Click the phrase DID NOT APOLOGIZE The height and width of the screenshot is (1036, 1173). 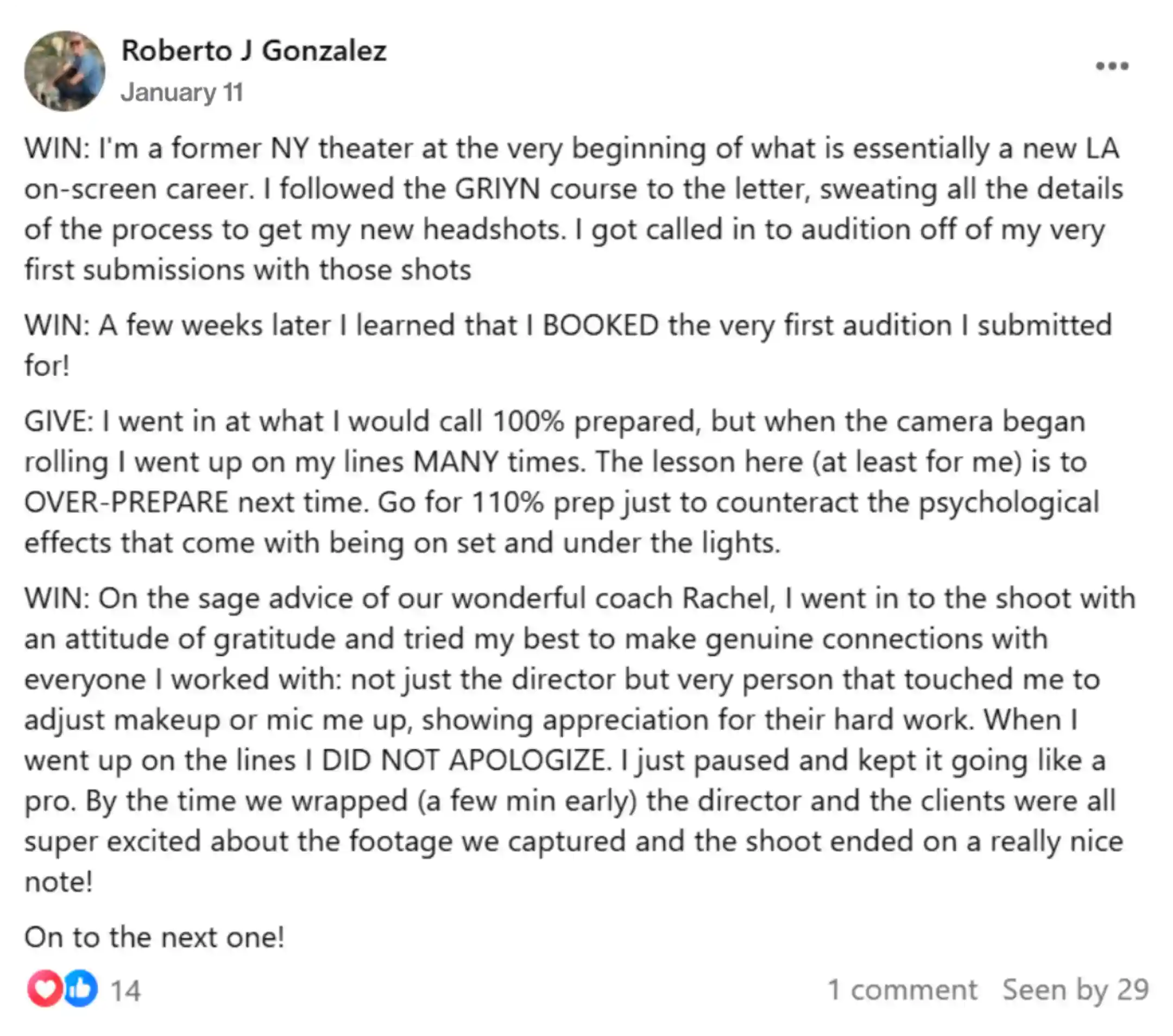click(x=463, y=761)
